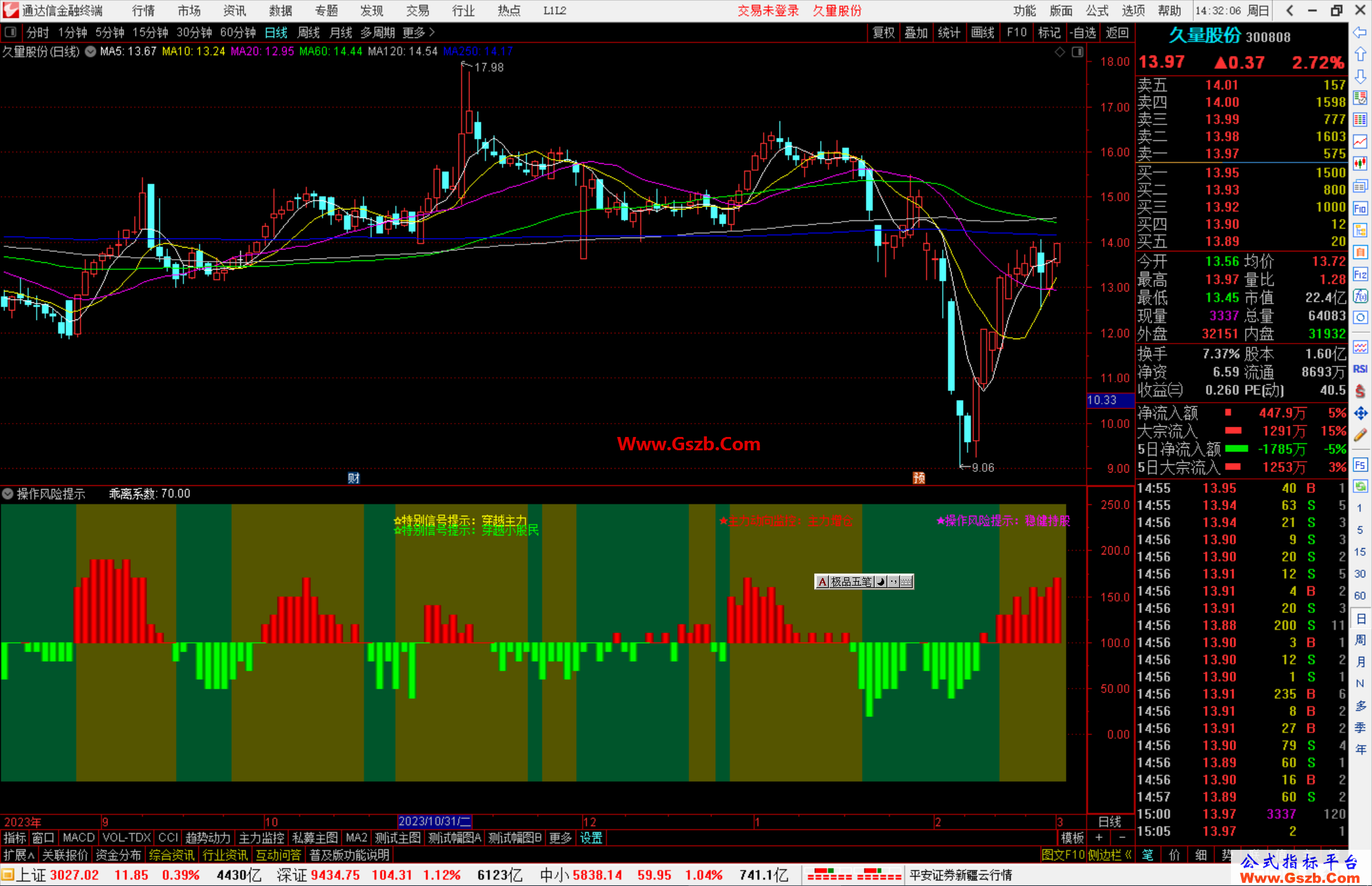Toggle the round button beside 久量股份(日线) label
The width and height of the screenshot is (1372, 886).
90,51
